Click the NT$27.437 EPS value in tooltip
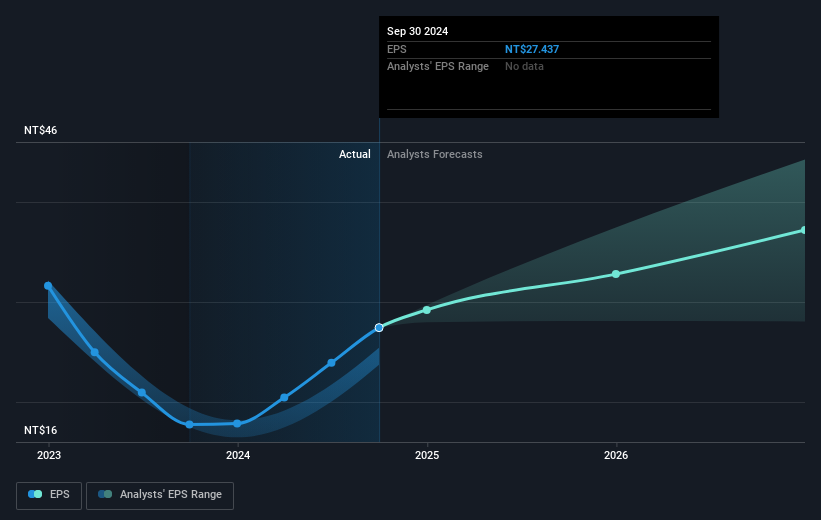 531,49
